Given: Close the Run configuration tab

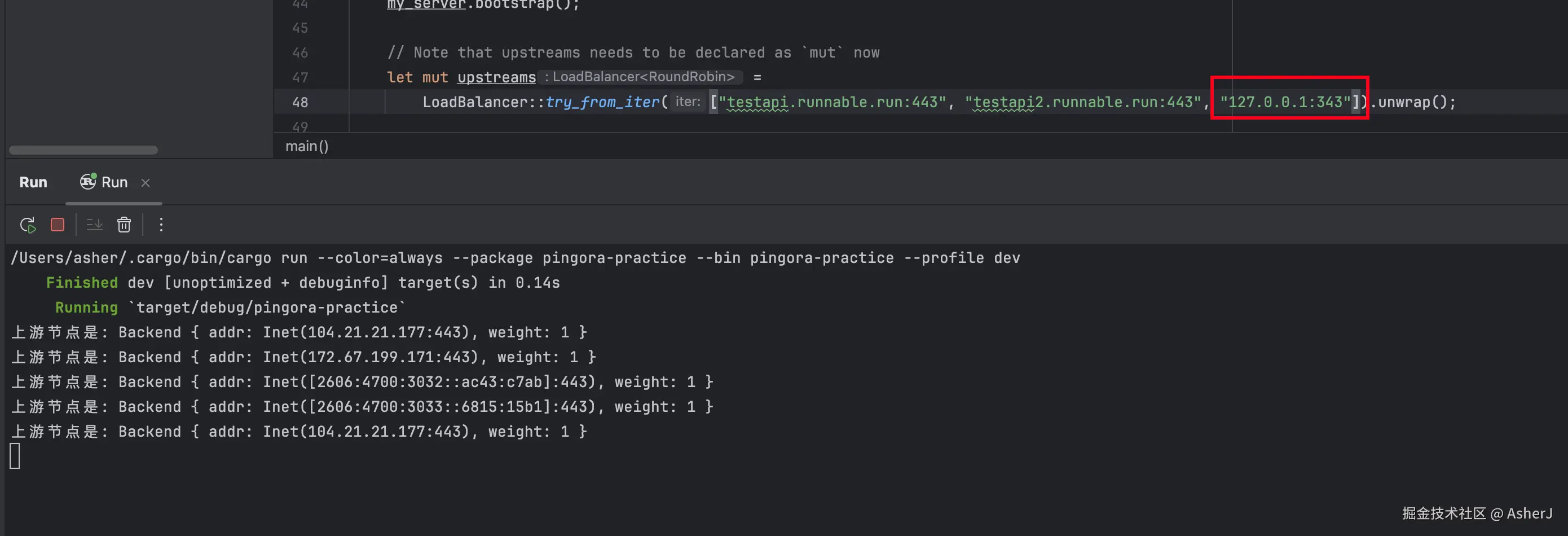Looking at the screenshot, I should click(x=146, y=182).
